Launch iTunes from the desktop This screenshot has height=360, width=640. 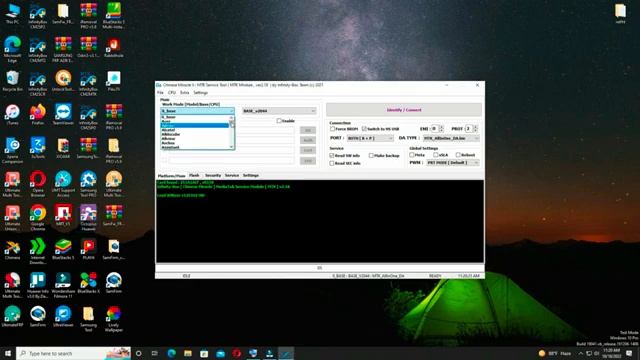click(x=12, y=114)
